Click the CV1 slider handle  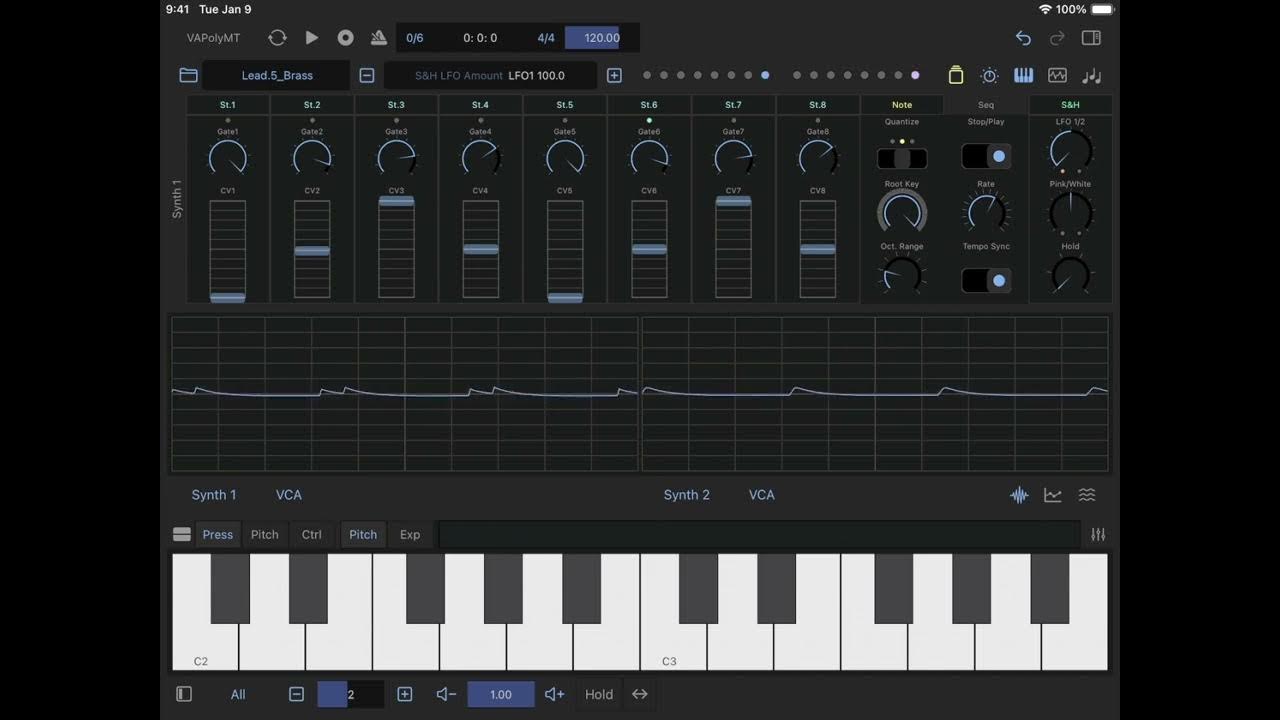(x=228, y=297)
